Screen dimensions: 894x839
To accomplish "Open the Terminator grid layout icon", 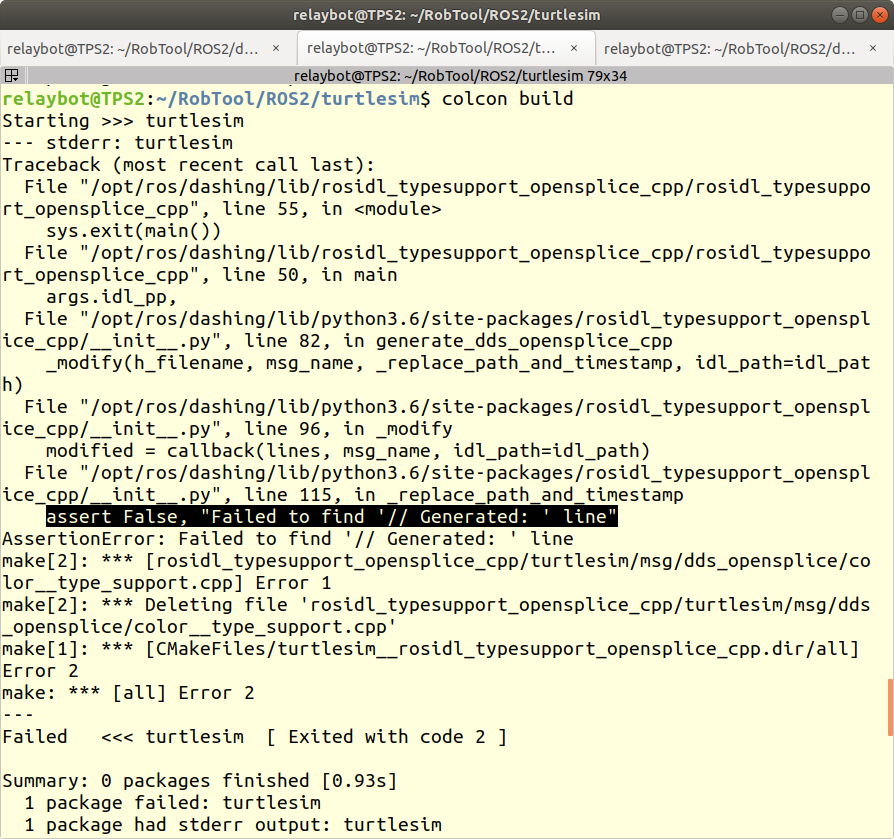I will [11, 75].
